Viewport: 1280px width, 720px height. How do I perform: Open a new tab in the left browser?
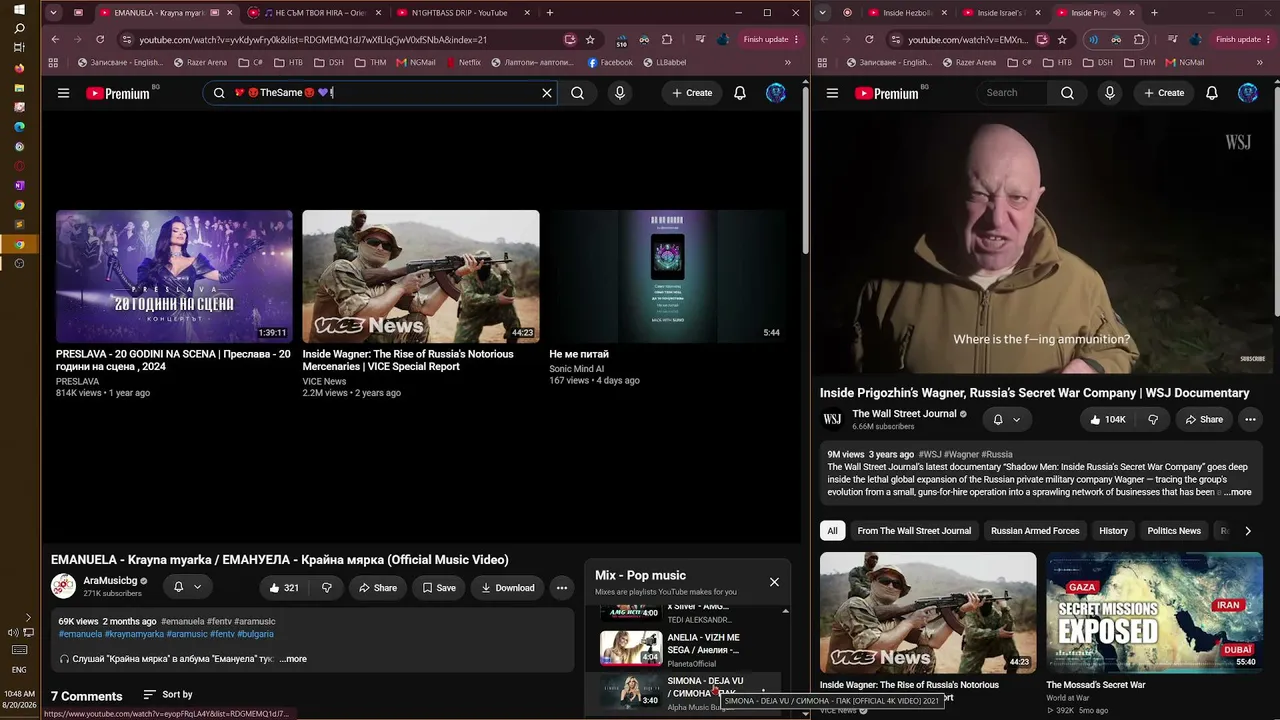click(x=550, y=13)
